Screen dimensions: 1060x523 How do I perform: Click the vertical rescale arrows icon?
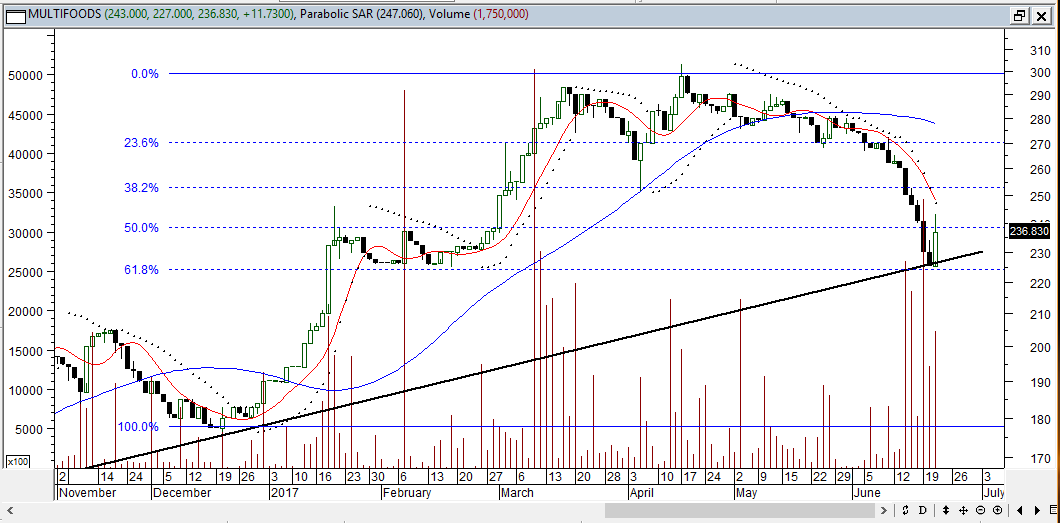pyautogui.click(x=946, y=510)
